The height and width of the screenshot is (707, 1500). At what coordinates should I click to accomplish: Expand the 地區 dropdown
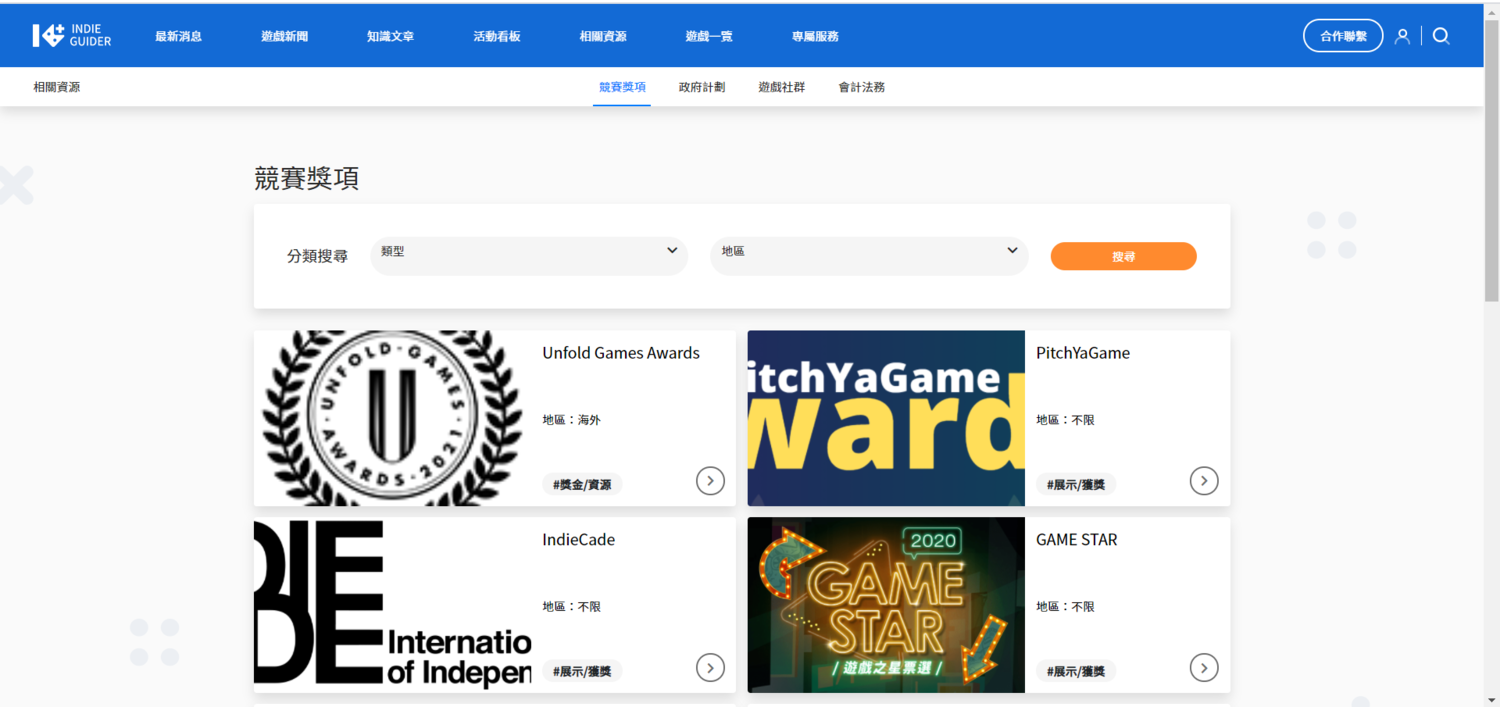click(869, 256)
